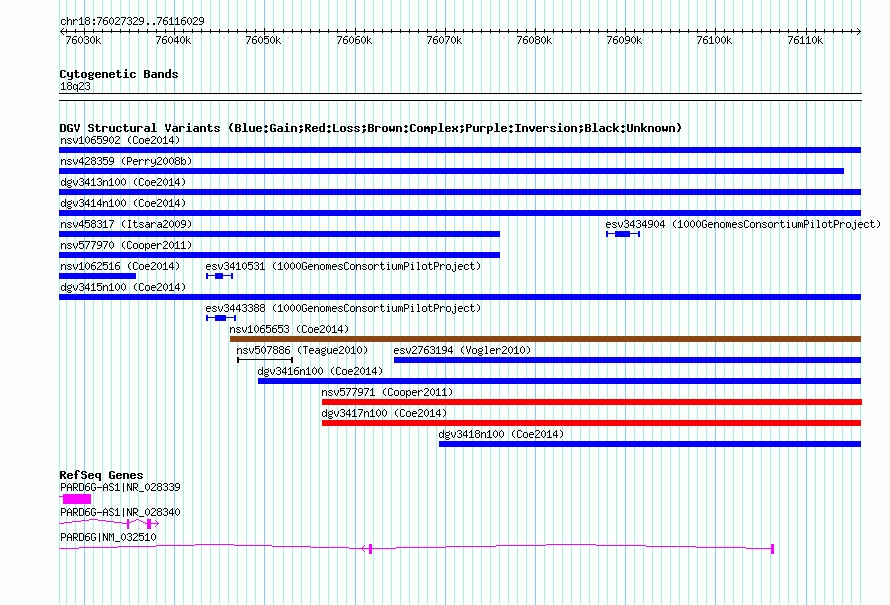The height and width of the screenshot is (605, 890).
Task: Open the PARD6G-AS1|NR_028340 gene label
Action: (120, 512)
